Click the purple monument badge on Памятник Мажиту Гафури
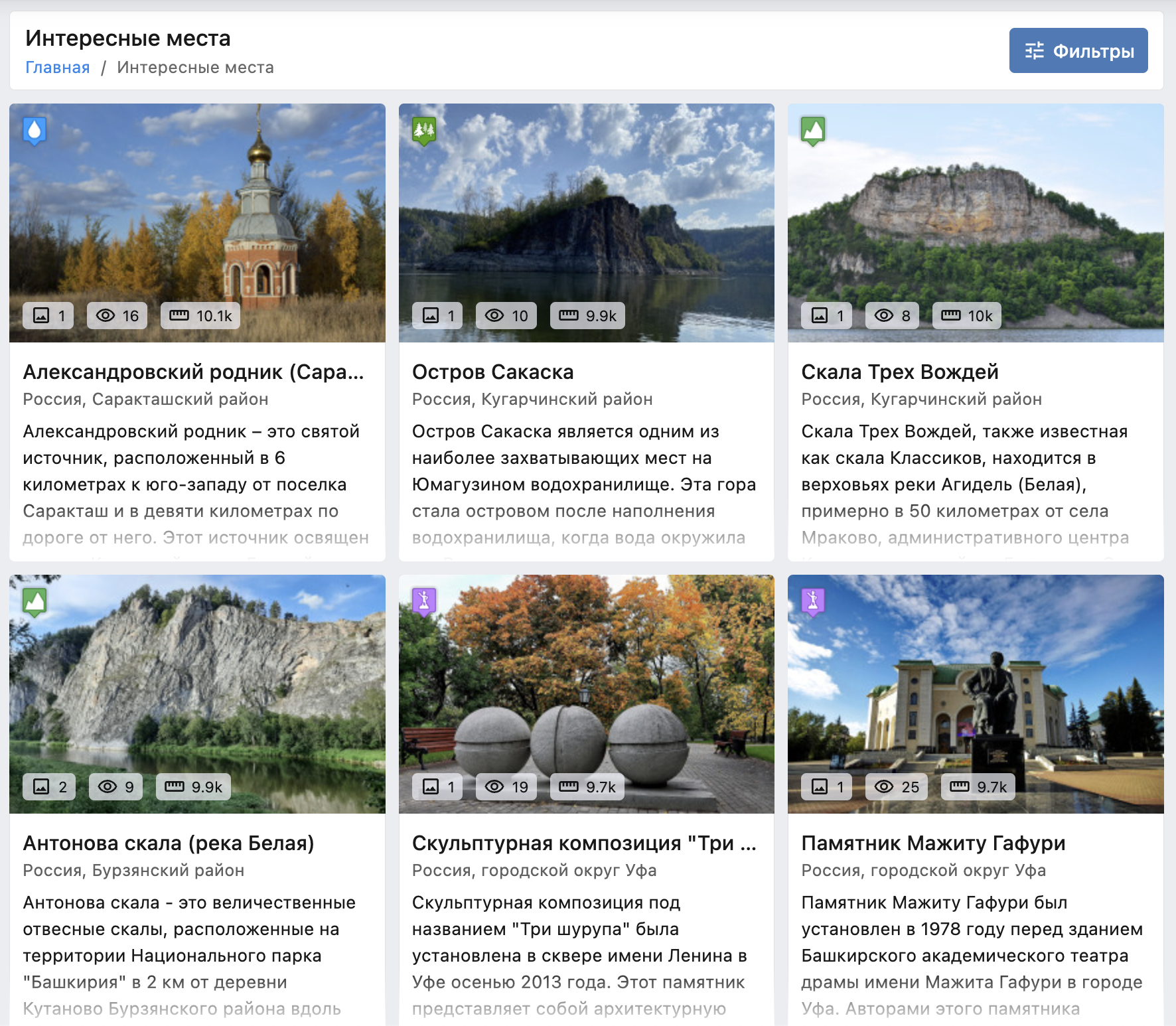Image resolution: width=1176 pixels, height=1026 pixels. point(813,601)
